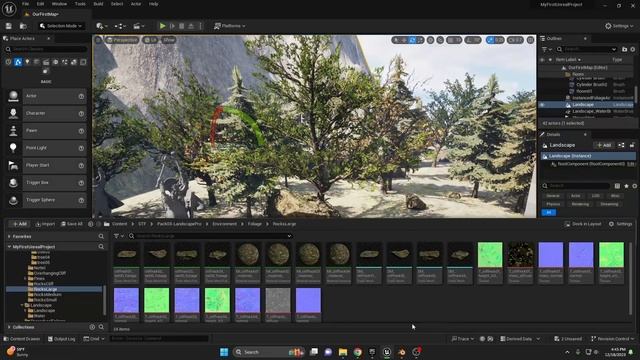The height and width of the screenshot is (360, 640).
Task: Open the viewport Show dropdown
Action: point(169,40)
